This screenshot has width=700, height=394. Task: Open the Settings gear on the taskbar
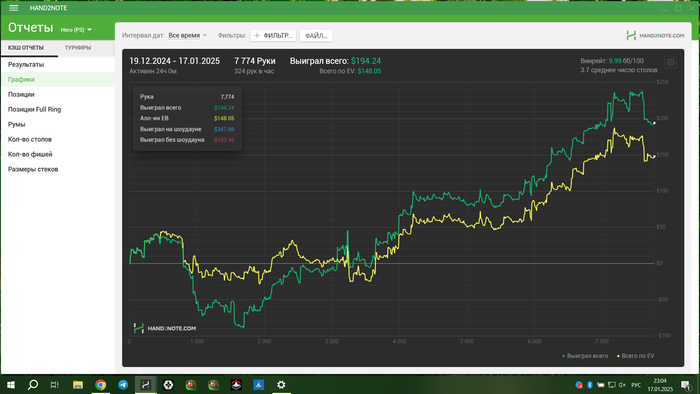(x=281, y=385)
